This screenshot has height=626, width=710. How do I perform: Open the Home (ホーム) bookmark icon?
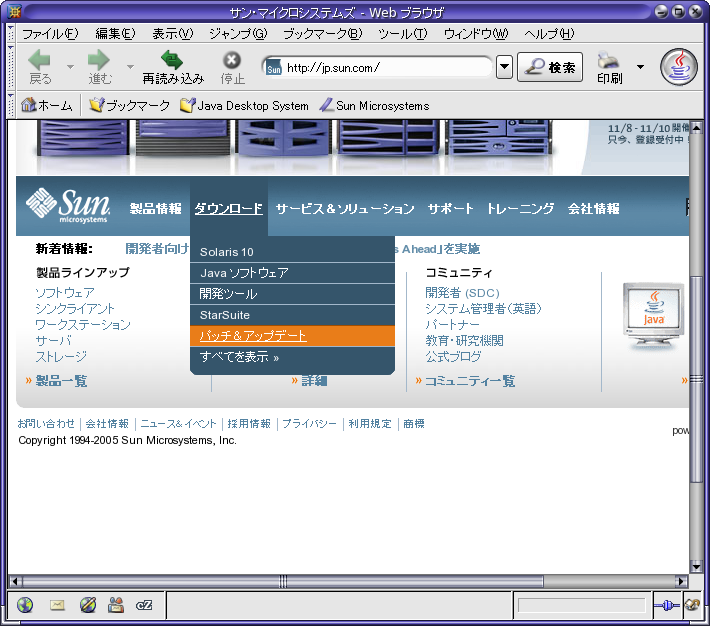click(x=29, y=105)
